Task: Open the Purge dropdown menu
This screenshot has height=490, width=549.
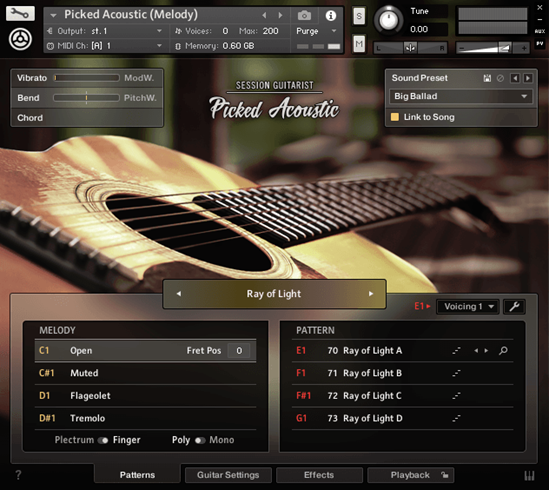Action: click(x=317, y=31)
